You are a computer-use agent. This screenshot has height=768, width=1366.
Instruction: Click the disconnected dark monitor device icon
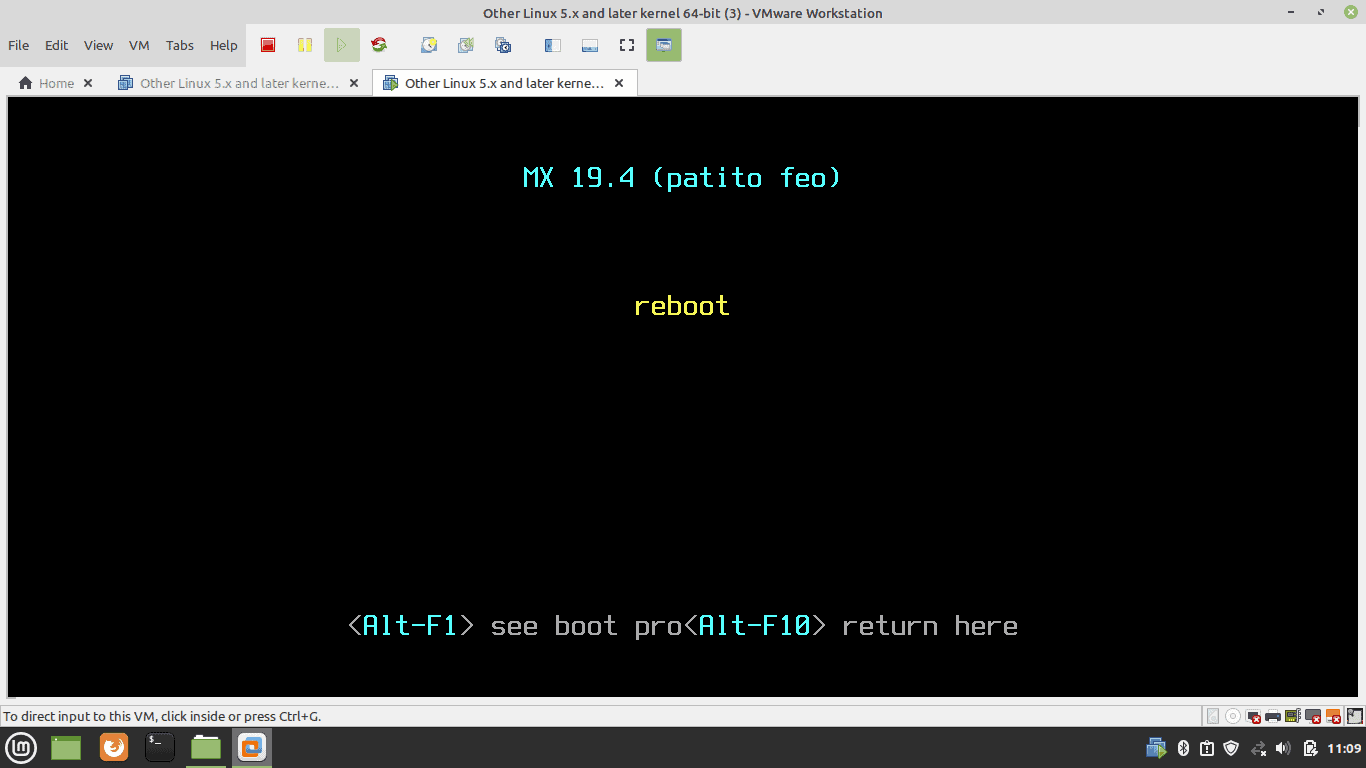tap(1313, 716)
